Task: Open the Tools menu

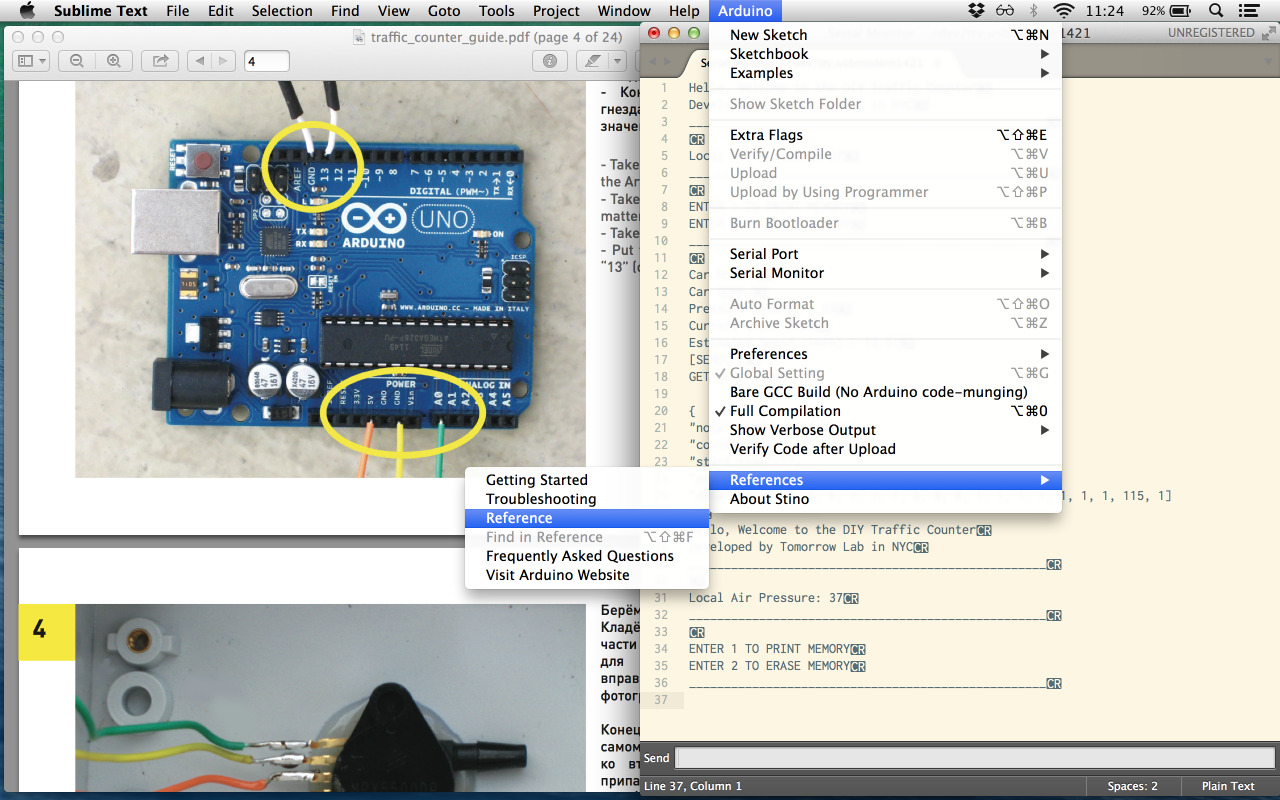Action: [496, 11]
